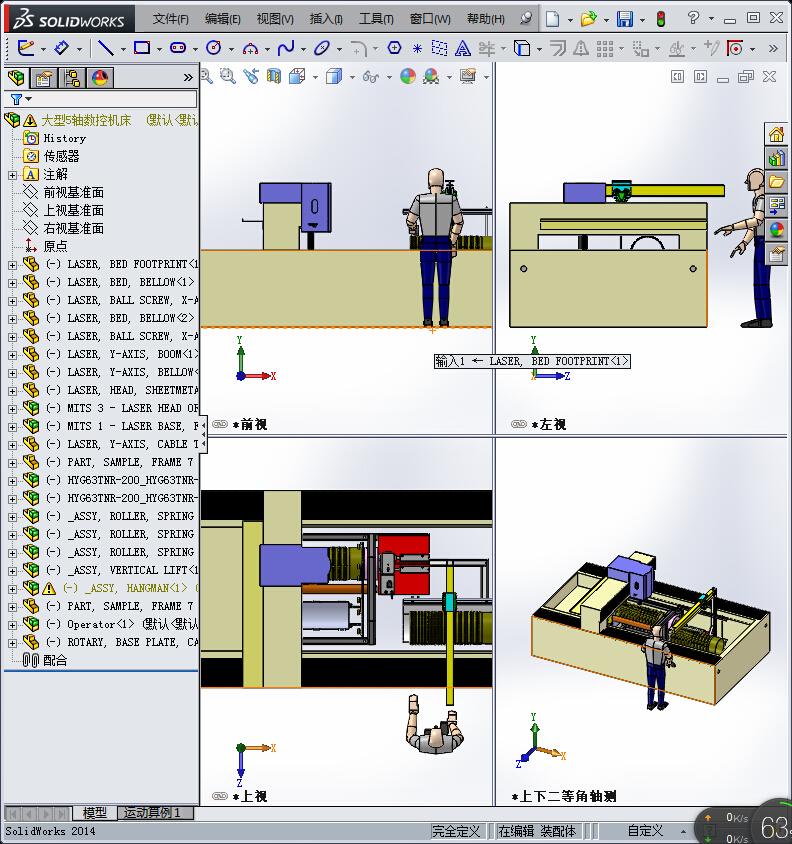Open the 视图(V) menu
Screen dimensions: 792x844
pyautogui.click(x=275, y=19)
